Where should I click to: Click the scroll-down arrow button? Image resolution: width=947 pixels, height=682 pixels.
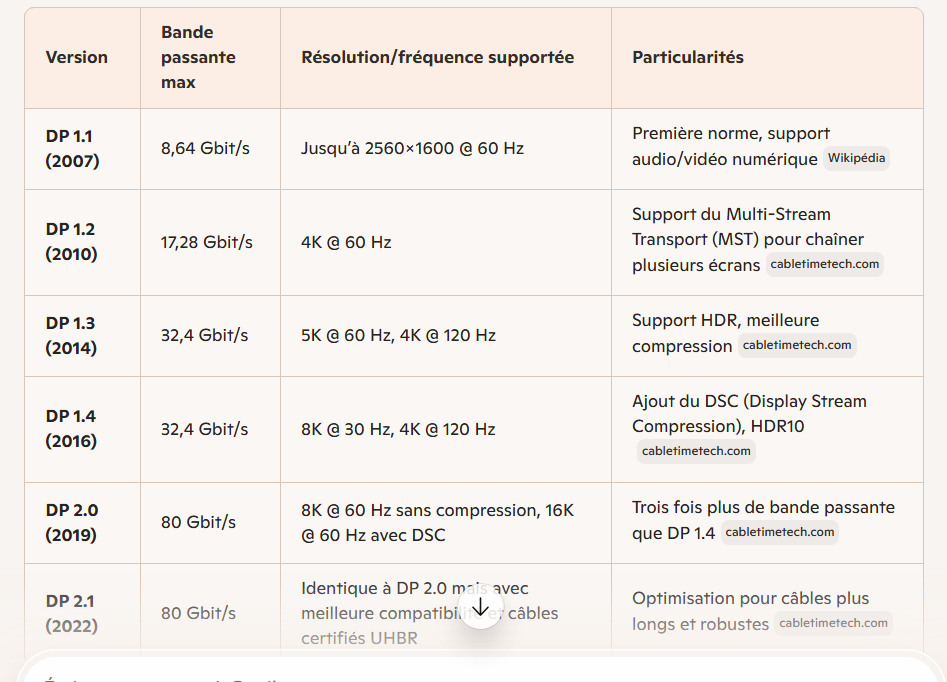pyautogui.click(x=481, y=607)
